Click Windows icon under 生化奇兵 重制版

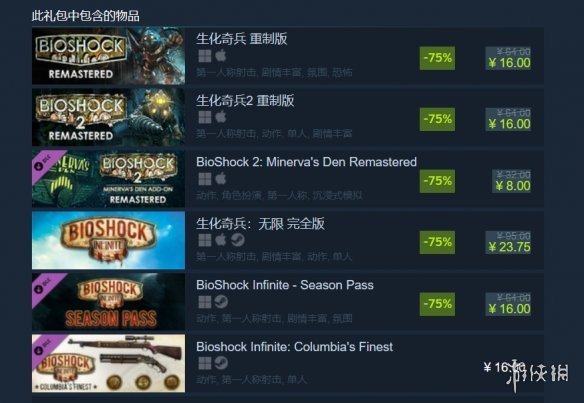tap(204, 56)
